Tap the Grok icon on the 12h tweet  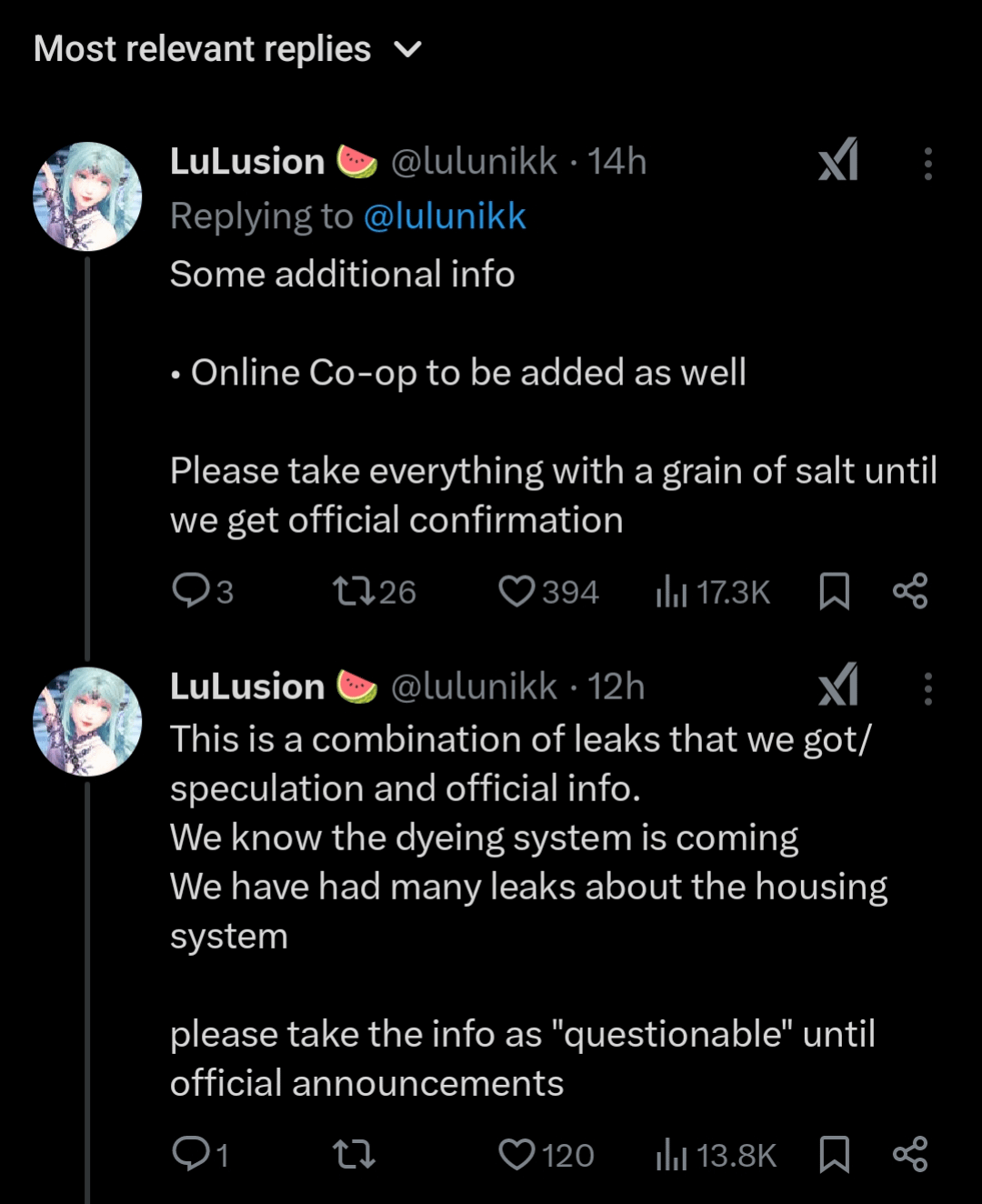pyautogui.click(x=838, y=686)
